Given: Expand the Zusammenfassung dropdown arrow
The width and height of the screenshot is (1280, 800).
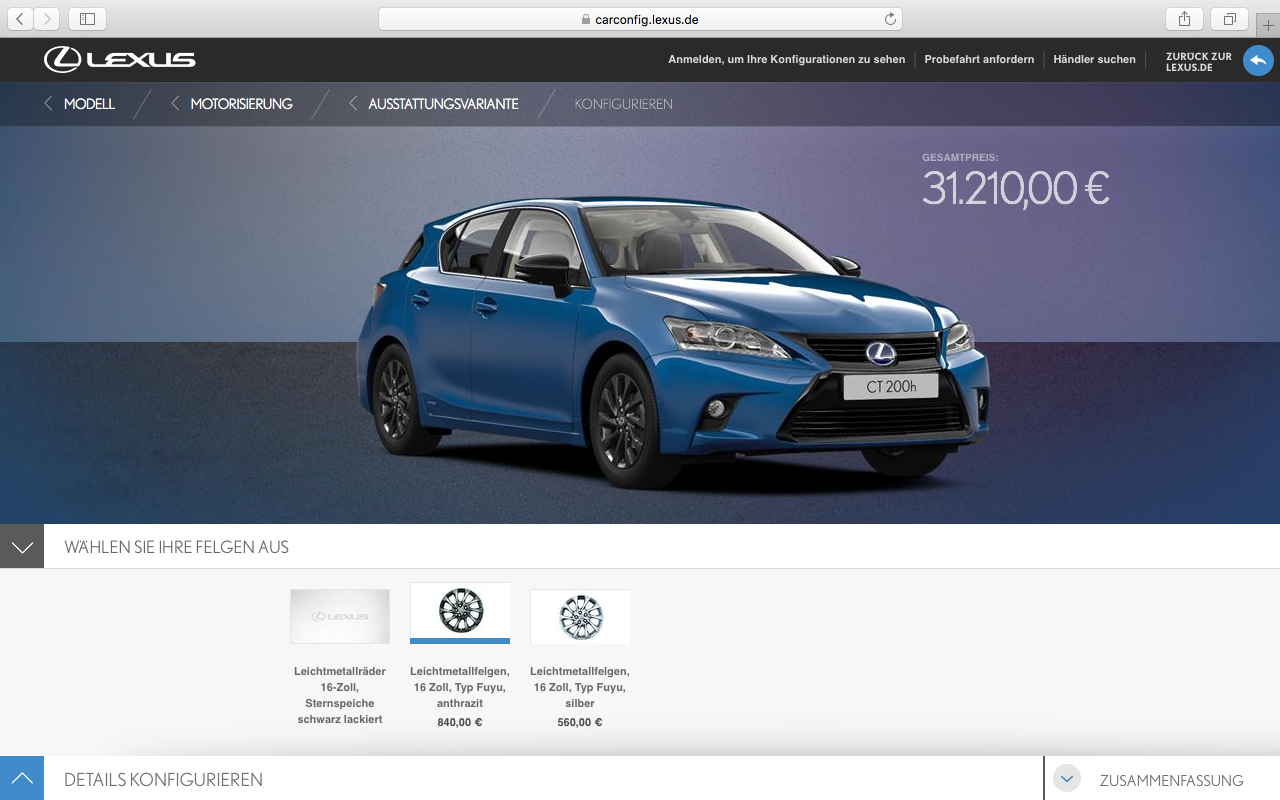Looking at the screenshot, I should pos(1067,779).
